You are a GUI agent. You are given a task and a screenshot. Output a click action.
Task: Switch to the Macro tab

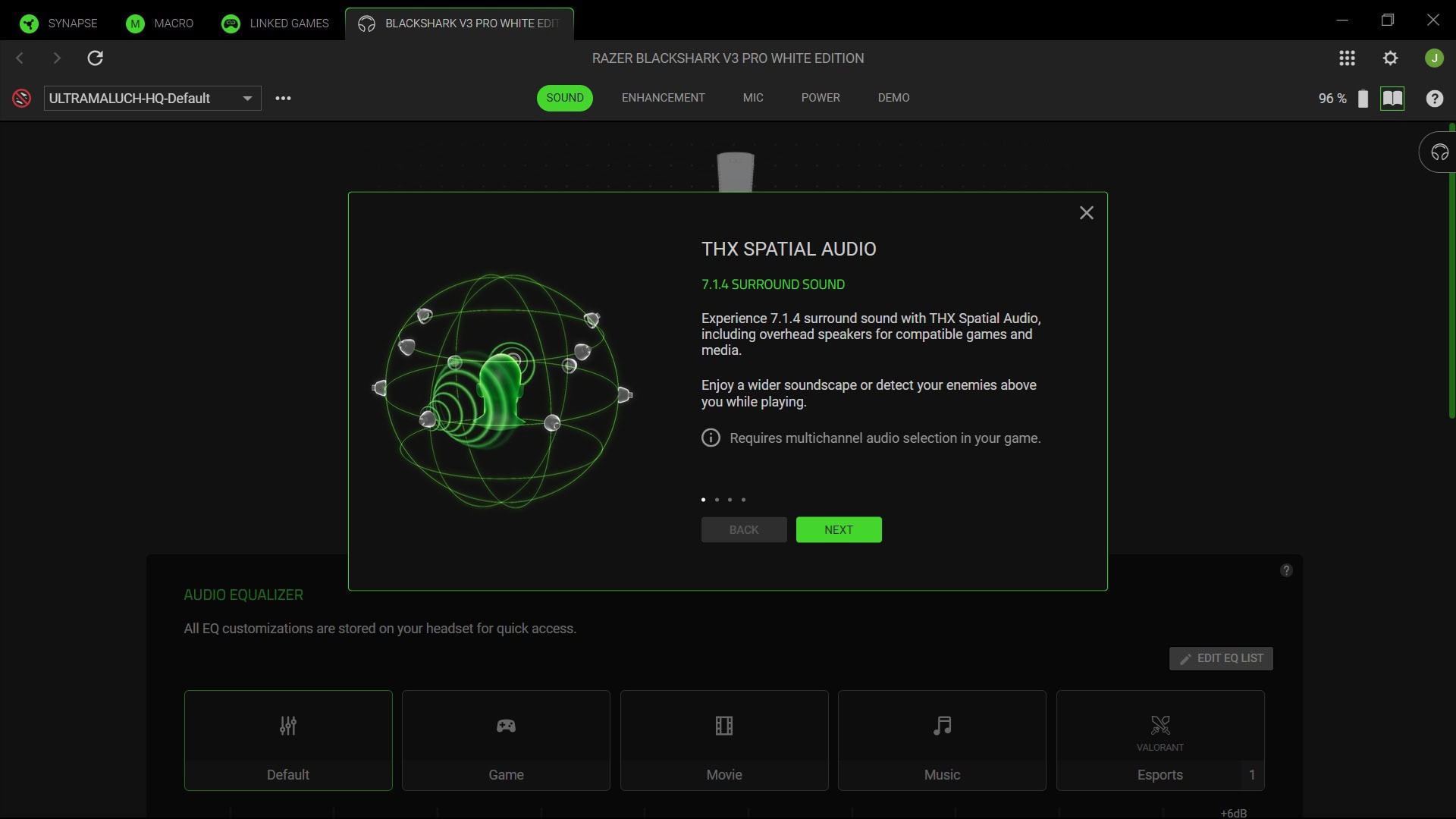[160, 24]
